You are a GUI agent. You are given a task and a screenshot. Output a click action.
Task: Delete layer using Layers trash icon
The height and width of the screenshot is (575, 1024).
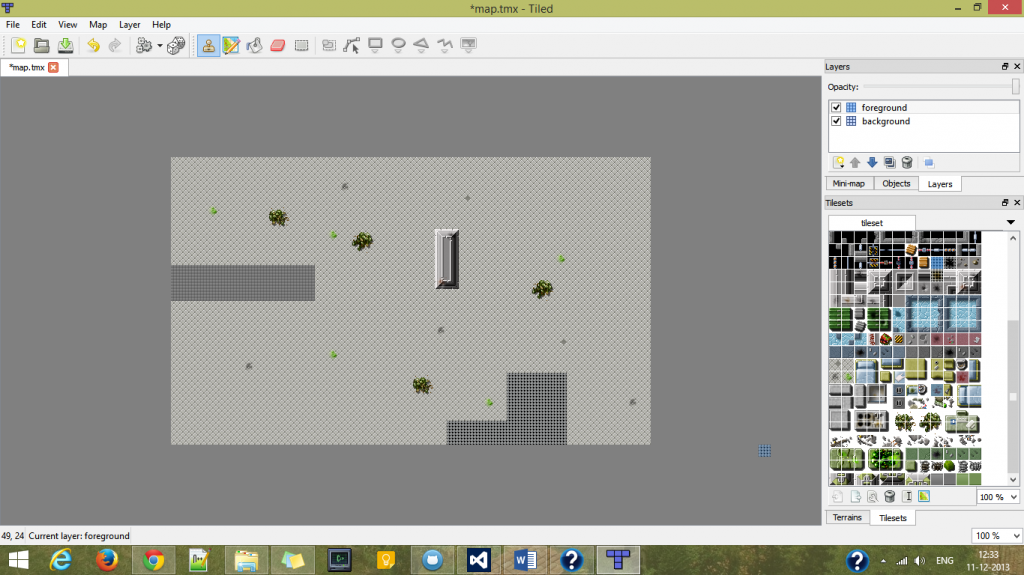click(907, 162)
